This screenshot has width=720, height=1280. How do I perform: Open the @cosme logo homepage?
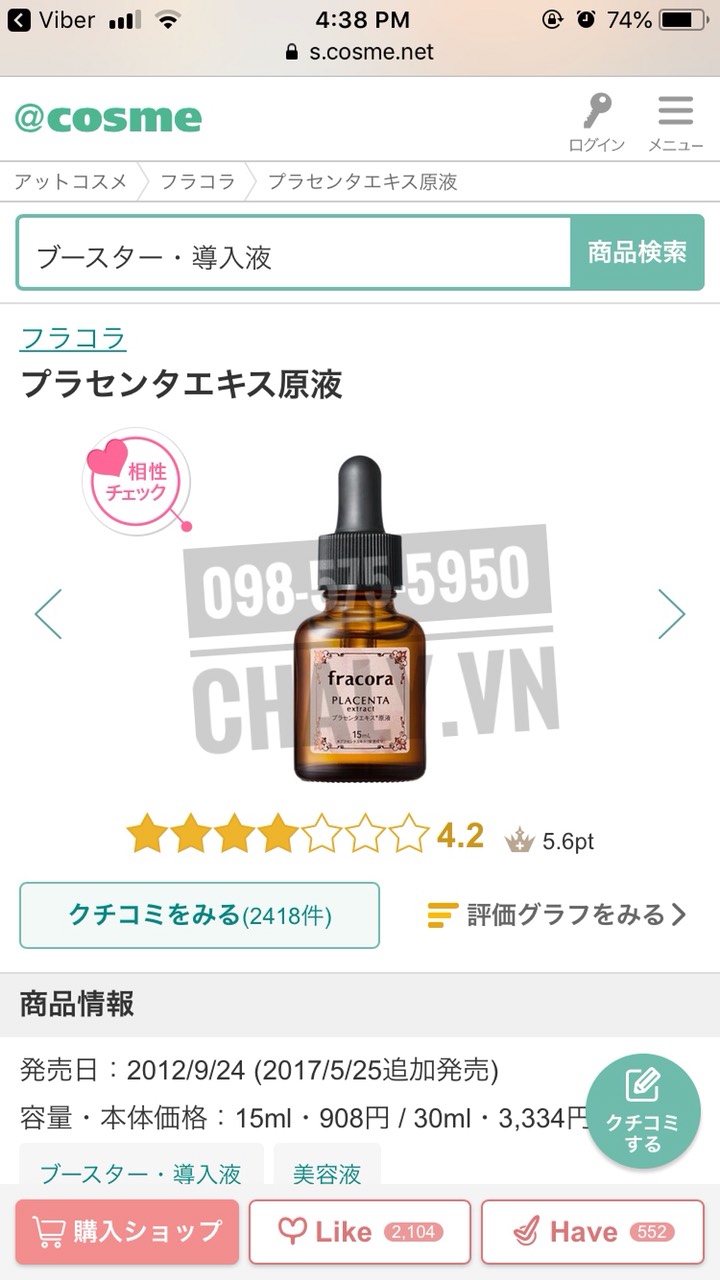pyautogui.click(x=108, y=118)
